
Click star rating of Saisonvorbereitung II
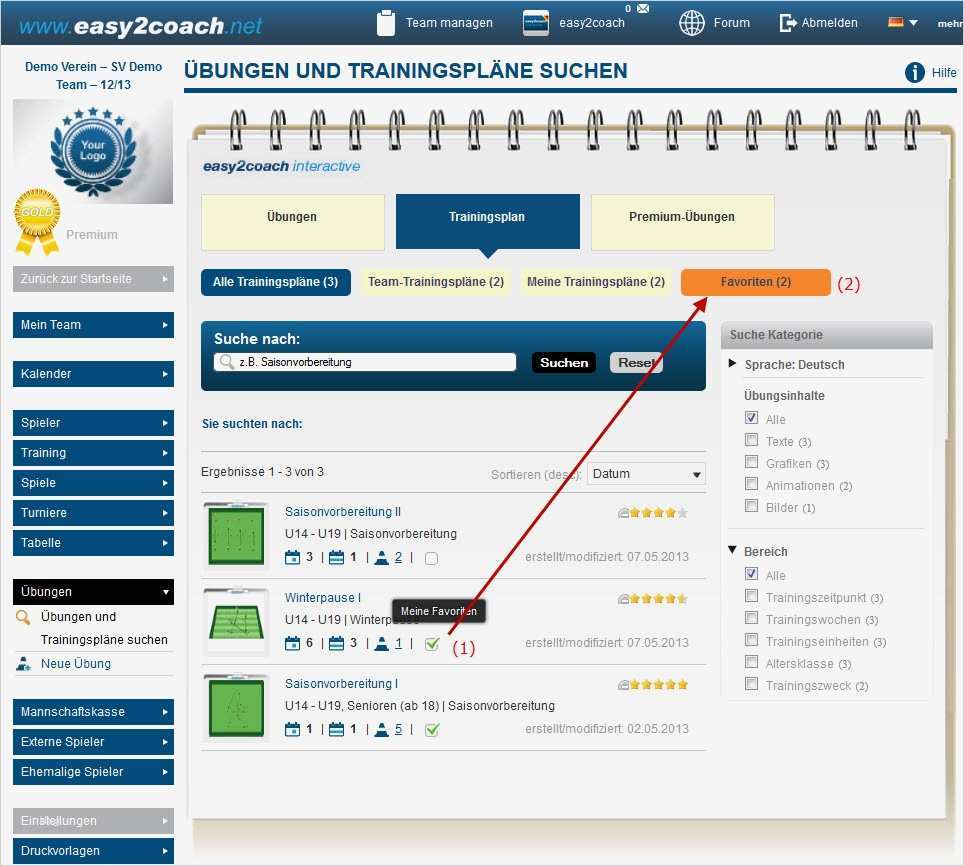click(x=658, y=513)
